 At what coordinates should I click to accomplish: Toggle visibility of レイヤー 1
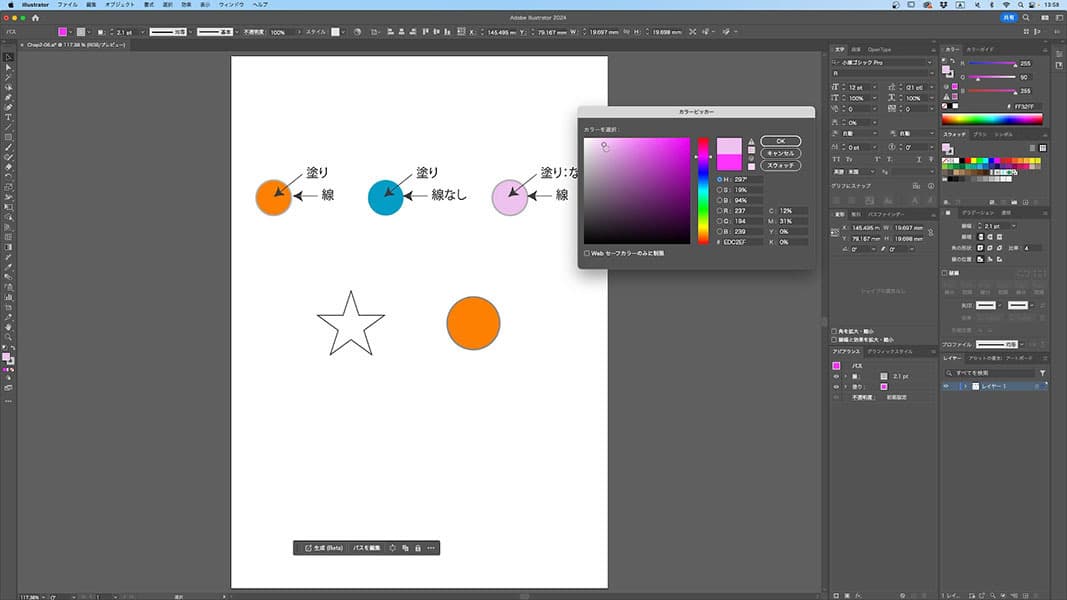[x=946, y=386]
